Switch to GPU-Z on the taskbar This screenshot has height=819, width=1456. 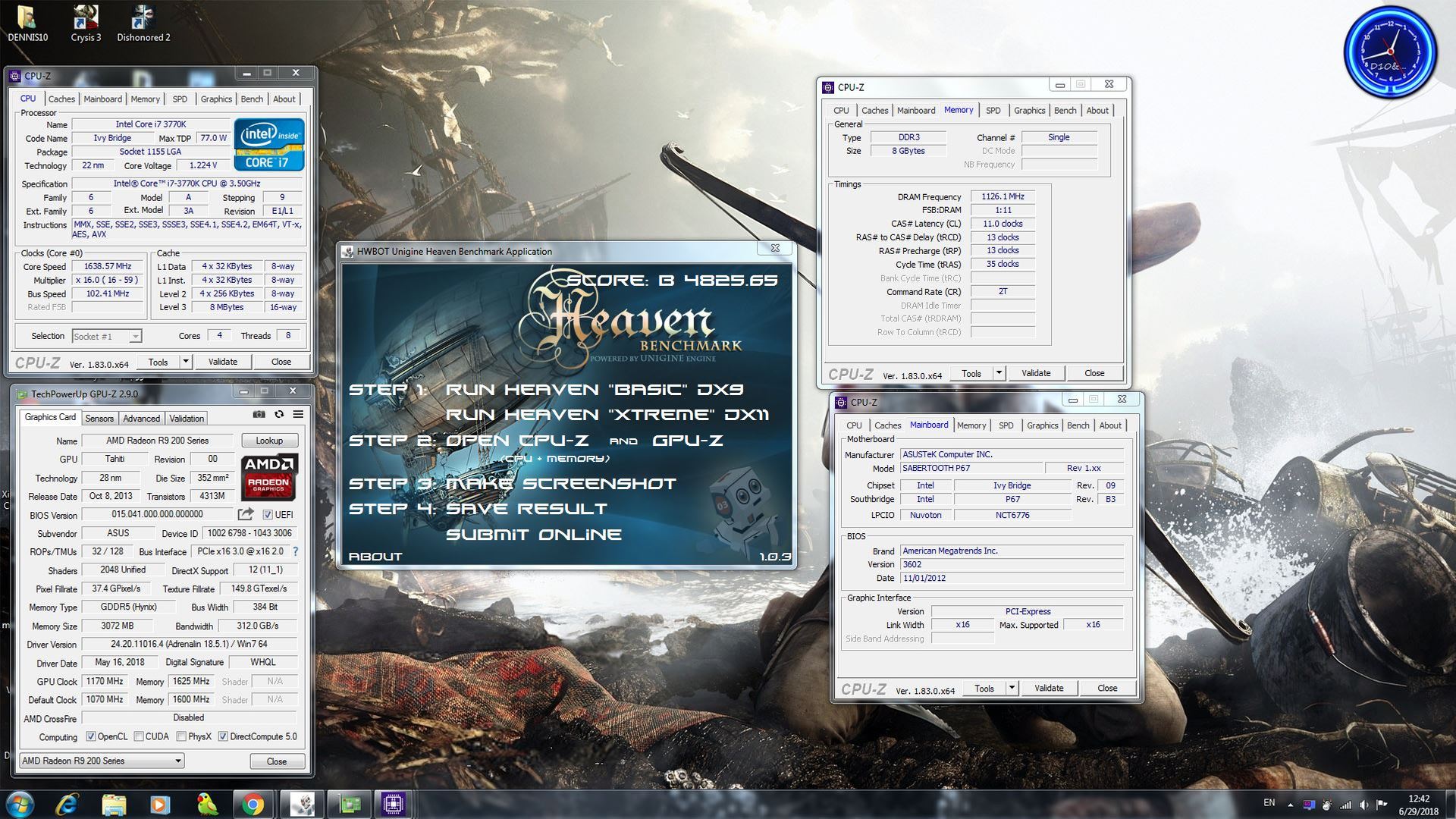(x=348, y=804)
